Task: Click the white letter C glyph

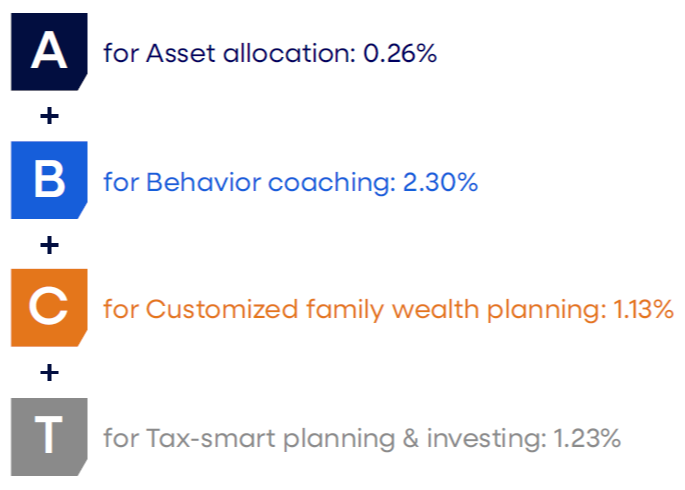Action: (48, 306)
